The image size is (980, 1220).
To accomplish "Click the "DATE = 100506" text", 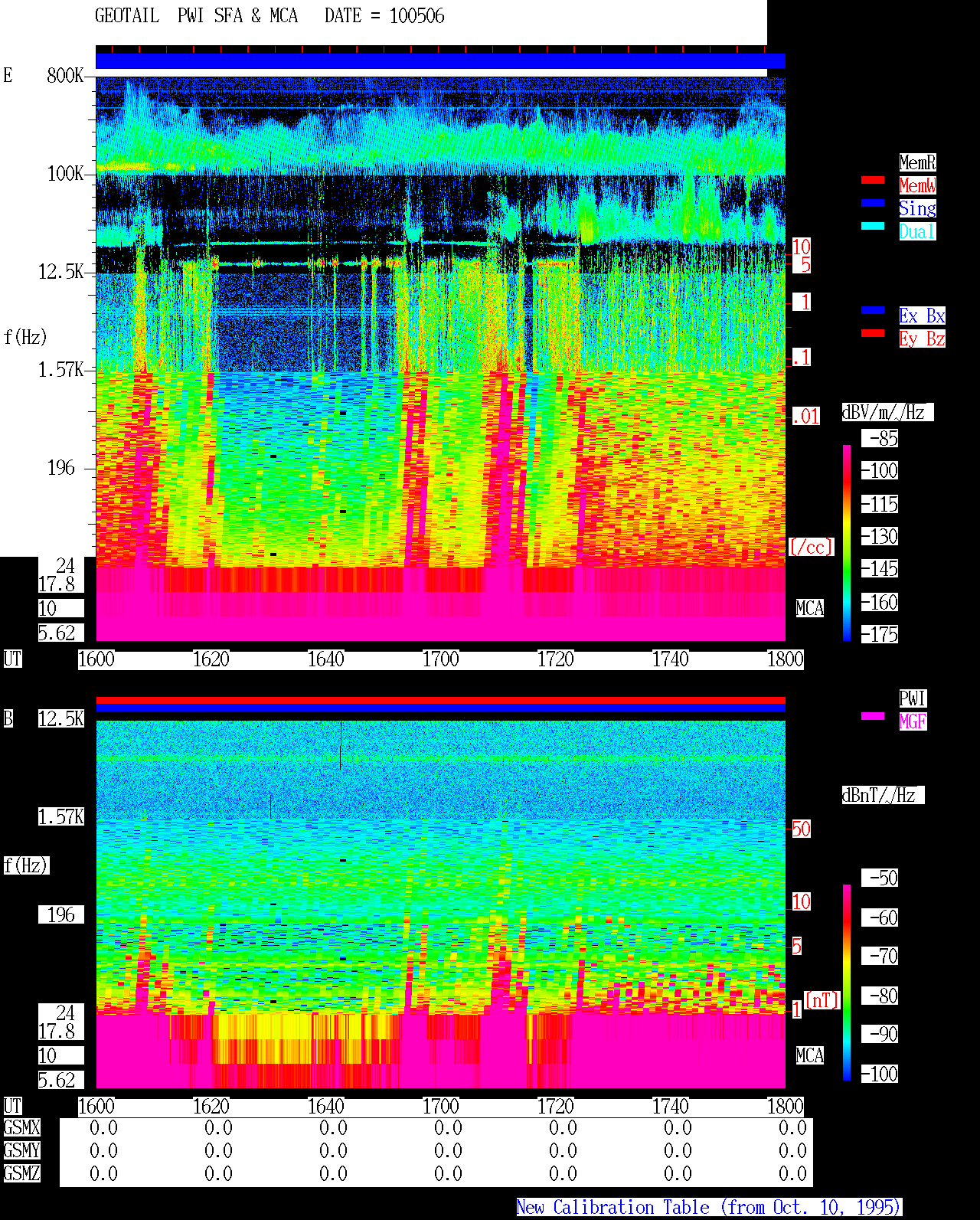I will tap(384, 16).
